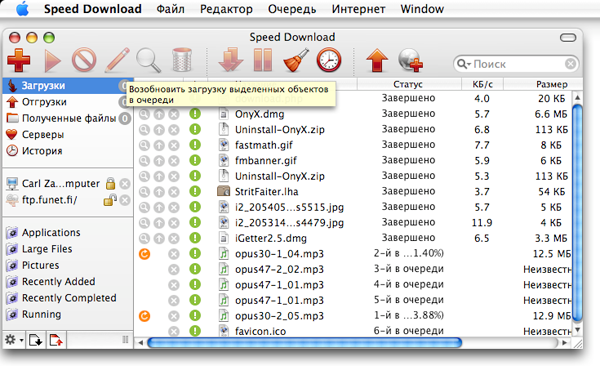The width and height of the screenshot is (600, 366).
Task: Add a new download with the red plus
Action: coord(18,60)
